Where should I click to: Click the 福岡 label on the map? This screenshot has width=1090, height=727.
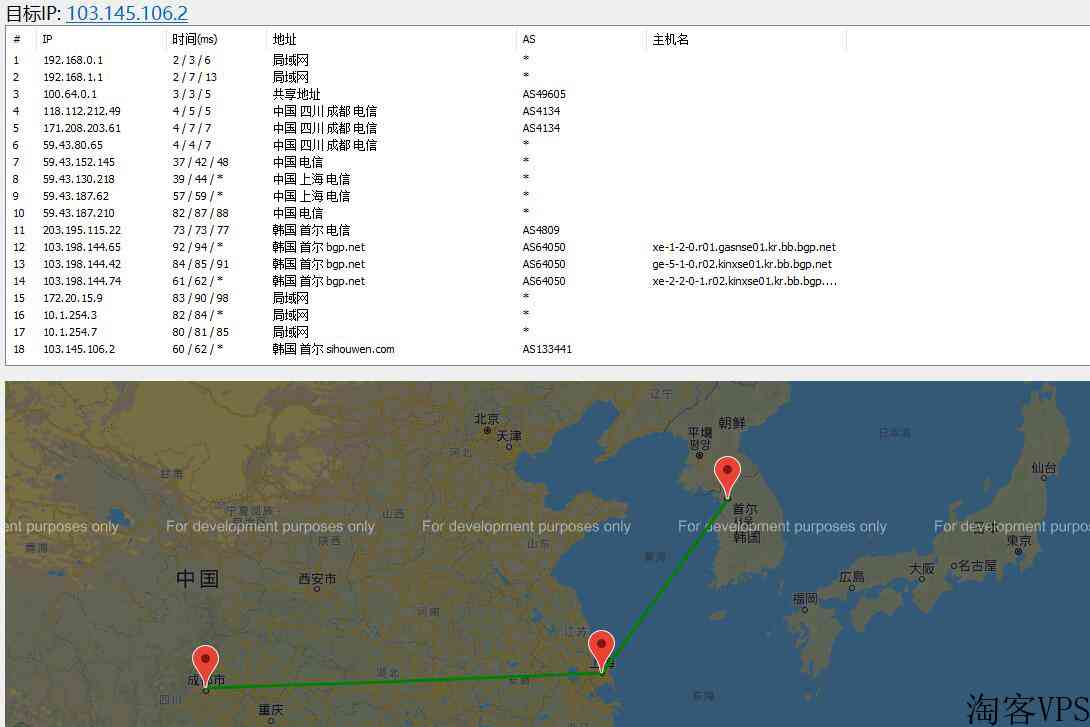pyautogui.click(x=805, y=598)
